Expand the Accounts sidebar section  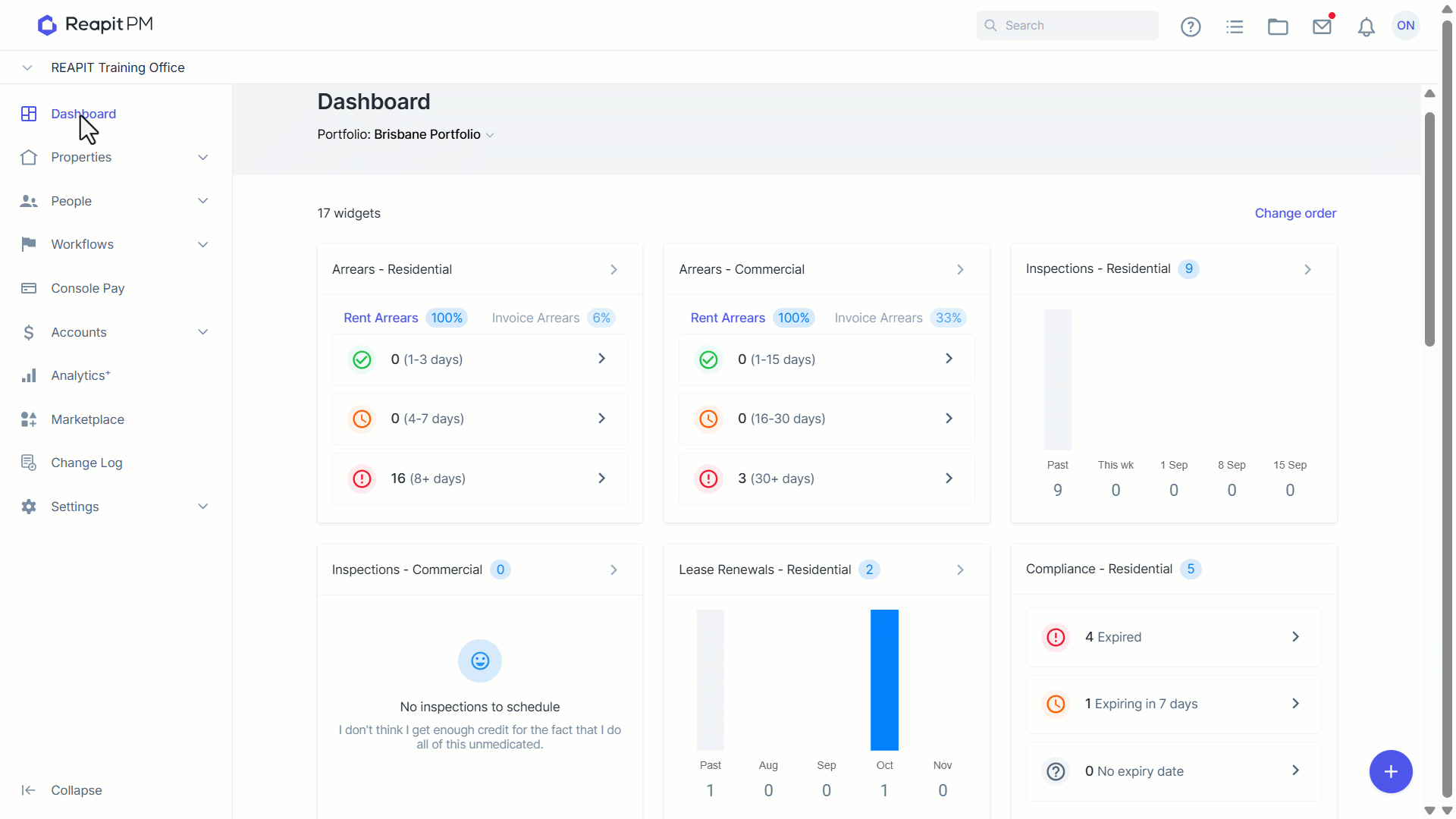point(115,332)
